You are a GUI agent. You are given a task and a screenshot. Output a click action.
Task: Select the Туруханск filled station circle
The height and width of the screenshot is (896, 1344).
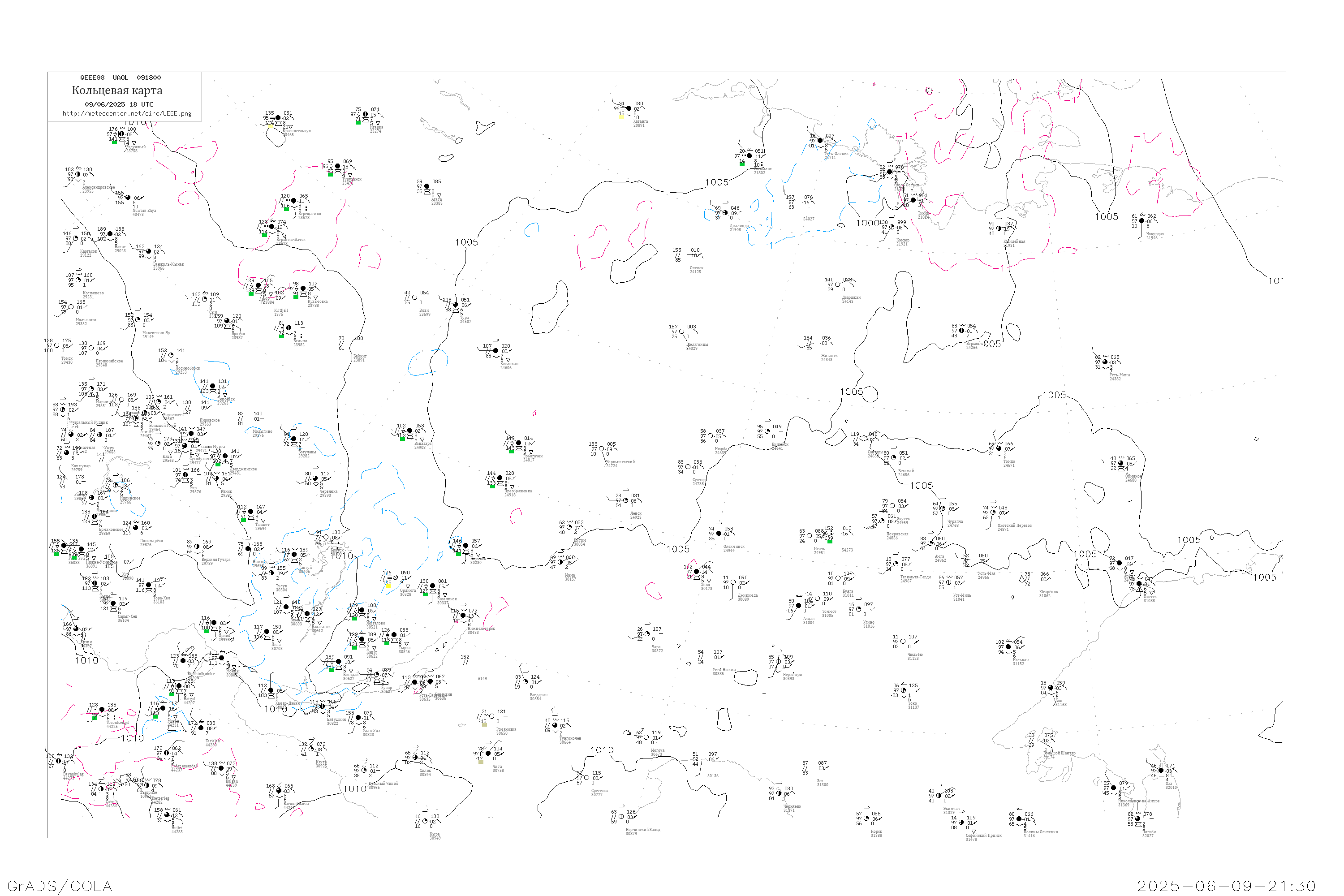(x=338, y=166)
